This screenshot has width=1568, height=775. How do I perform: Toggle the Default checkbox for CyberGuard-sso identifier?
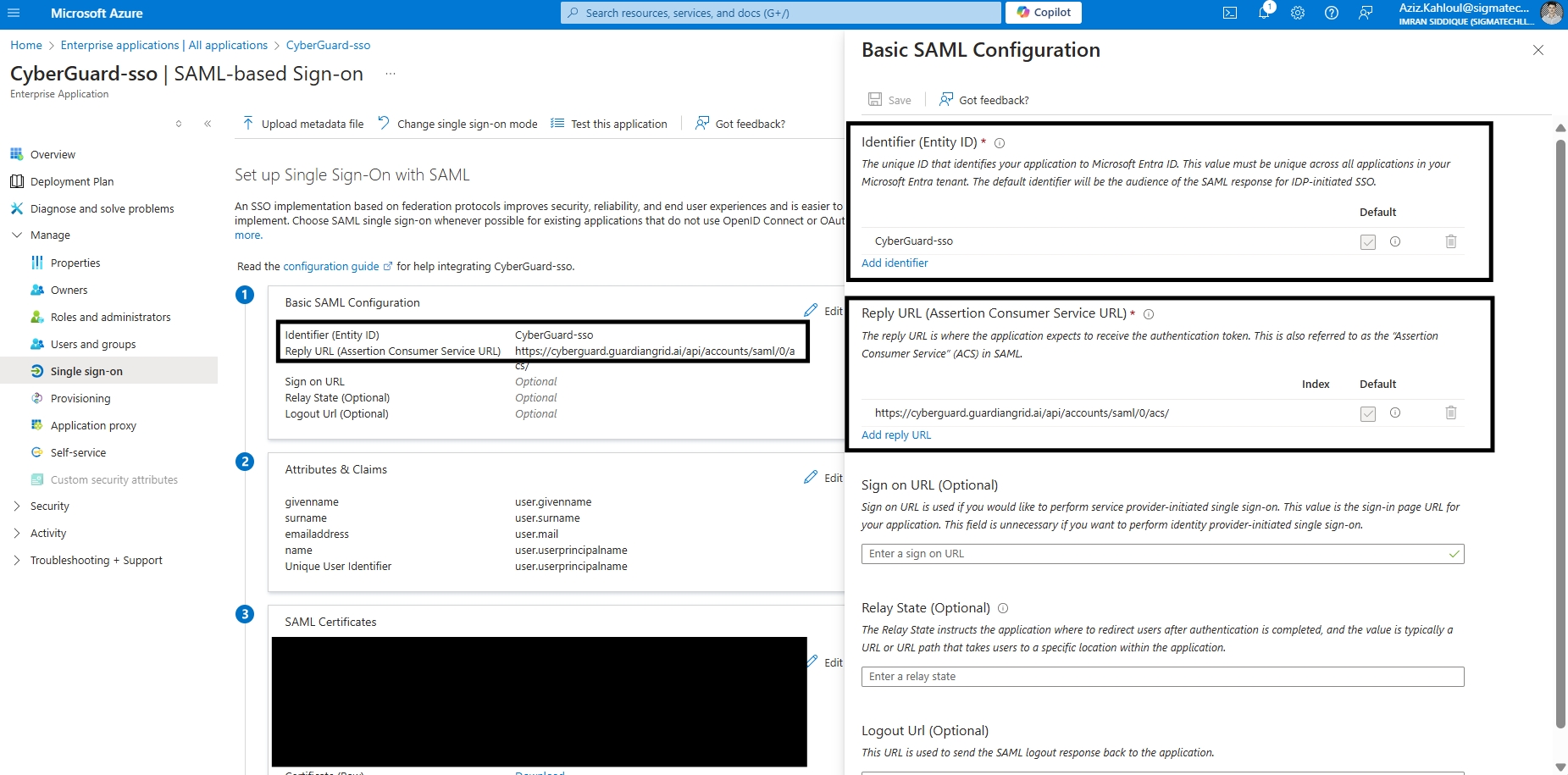point(1368,242)
